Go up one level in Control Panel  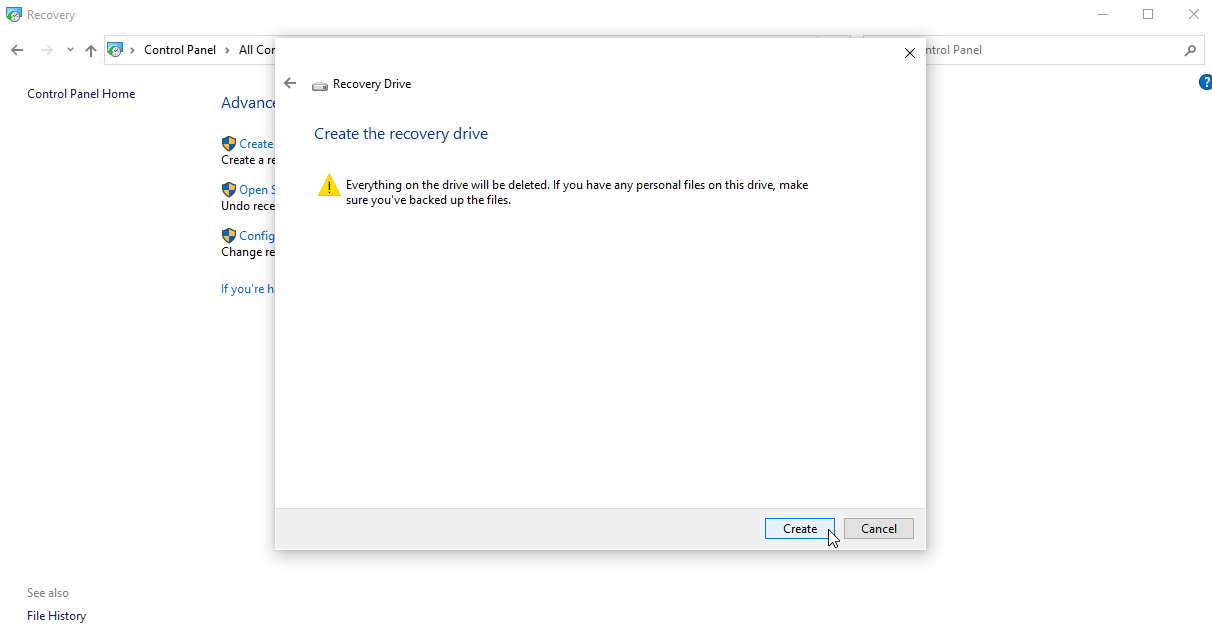click(x=91, y=50)
